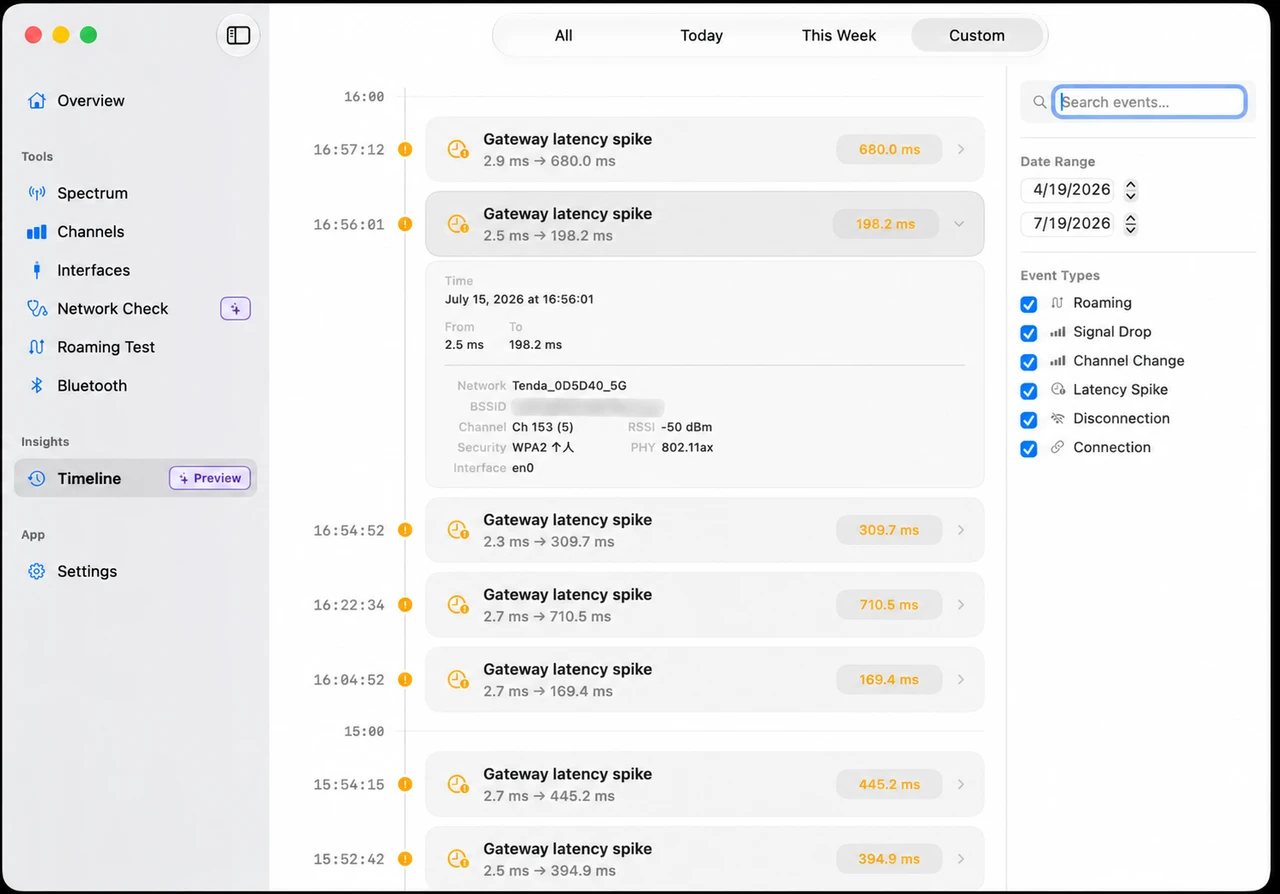Image resolution: width=1280 pixels, height=894 pixels.
Task: Toggle the Latency Spike checkbox
Action: [x=1029, y=391]
